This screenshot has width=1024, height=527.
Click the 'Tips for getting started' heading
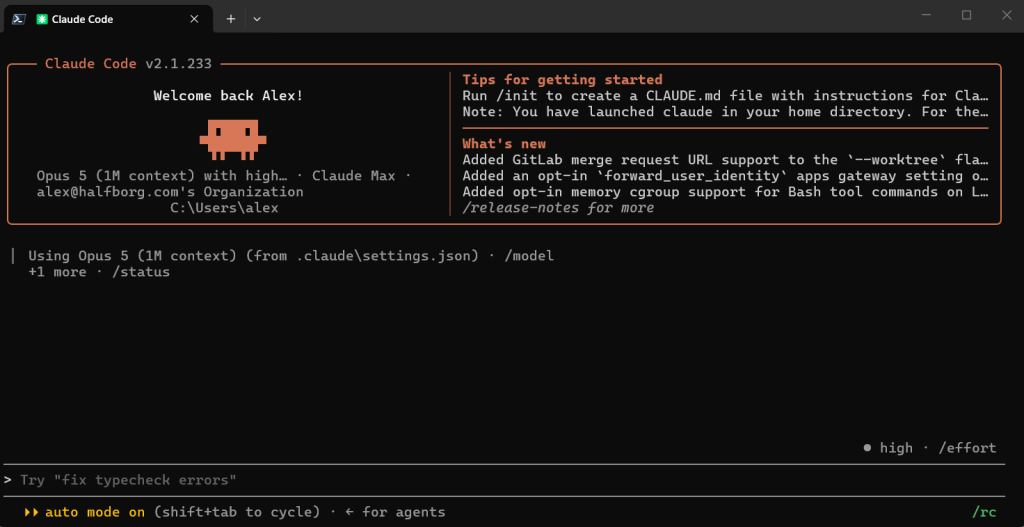[562, 80]
